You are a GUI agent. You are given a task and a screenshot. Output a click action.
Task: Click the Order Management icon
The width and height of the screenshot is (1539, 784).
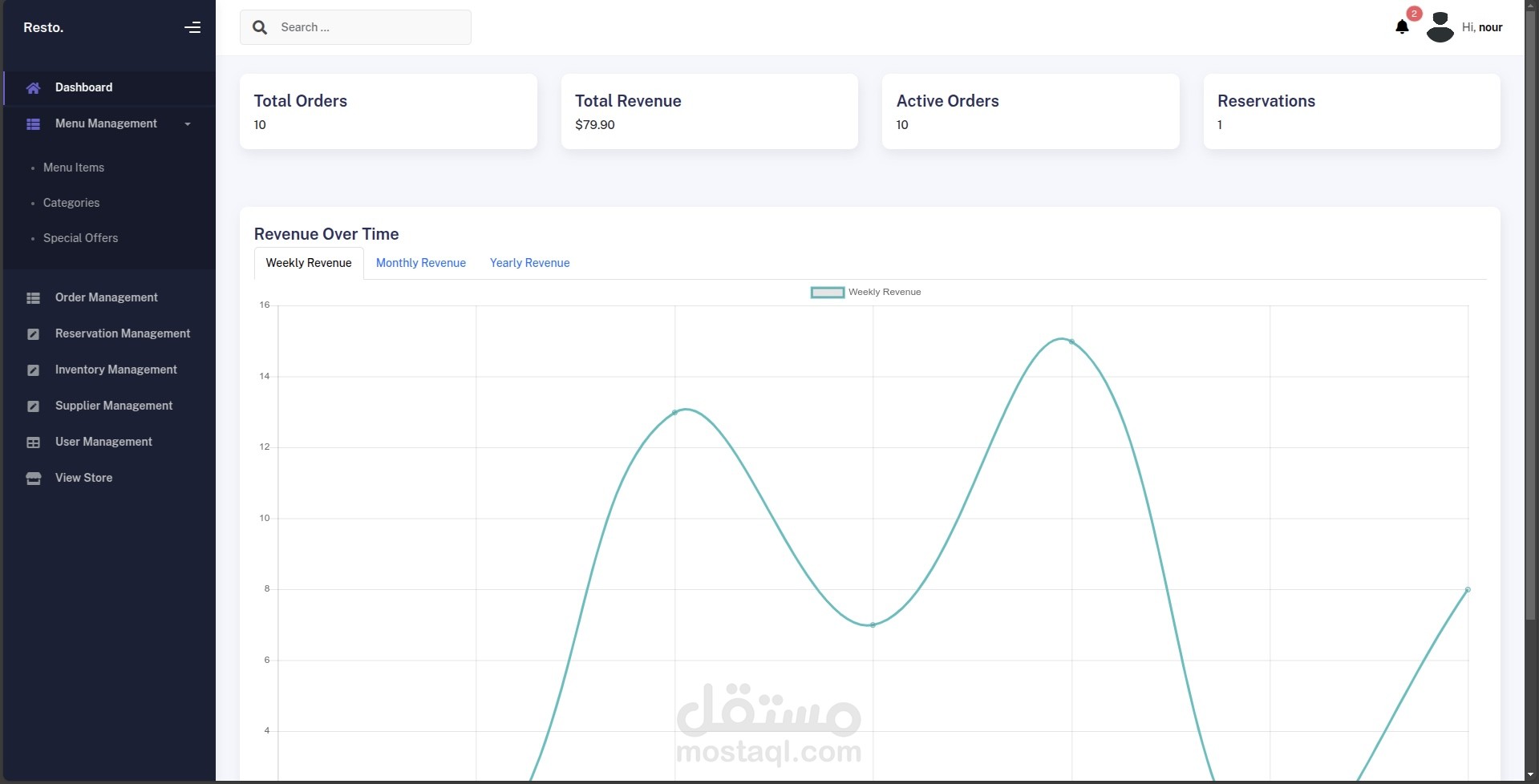coord(33,298)
